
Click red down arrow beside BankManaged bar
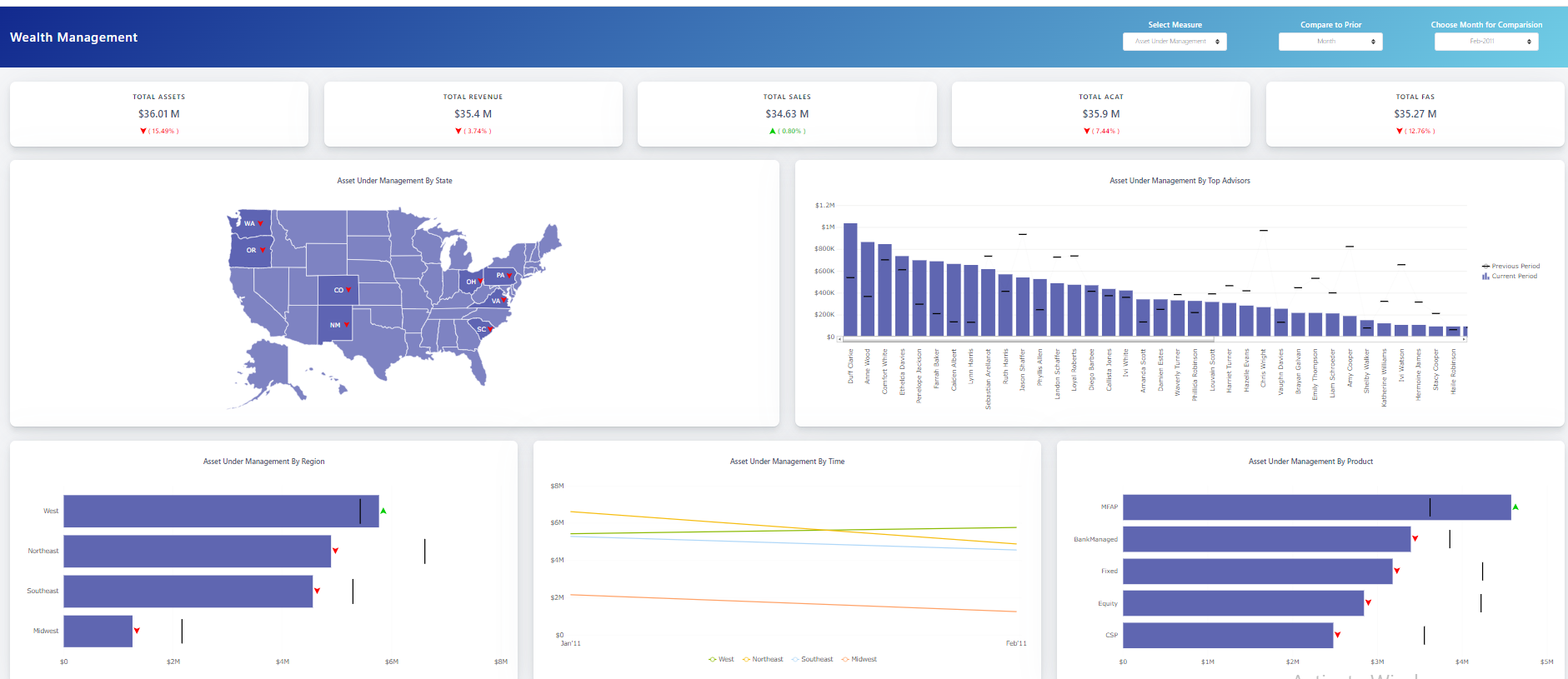pos(1415,538)
